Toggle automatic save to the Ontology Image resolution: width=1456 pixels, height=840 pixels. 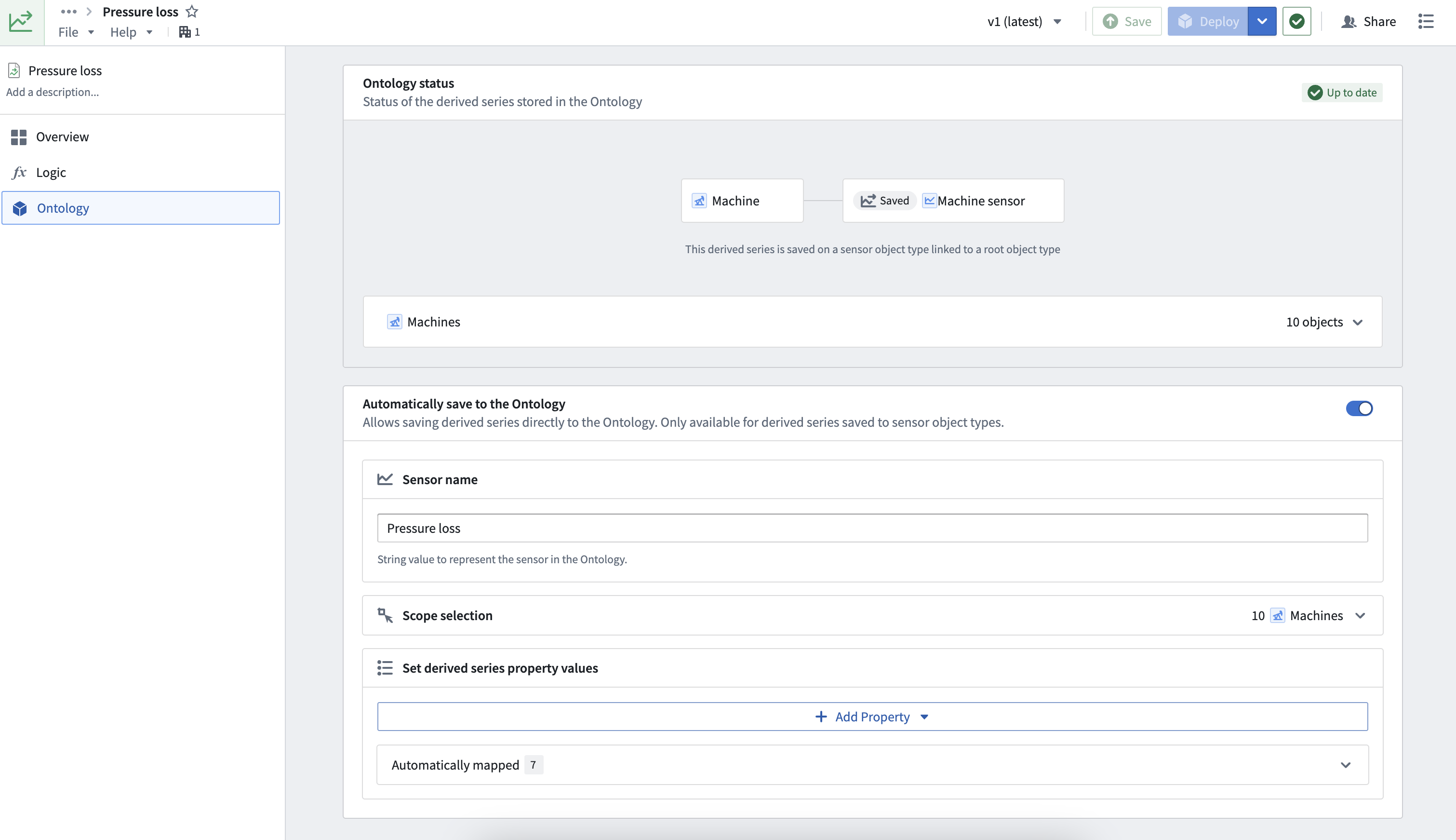point(1360,408)
